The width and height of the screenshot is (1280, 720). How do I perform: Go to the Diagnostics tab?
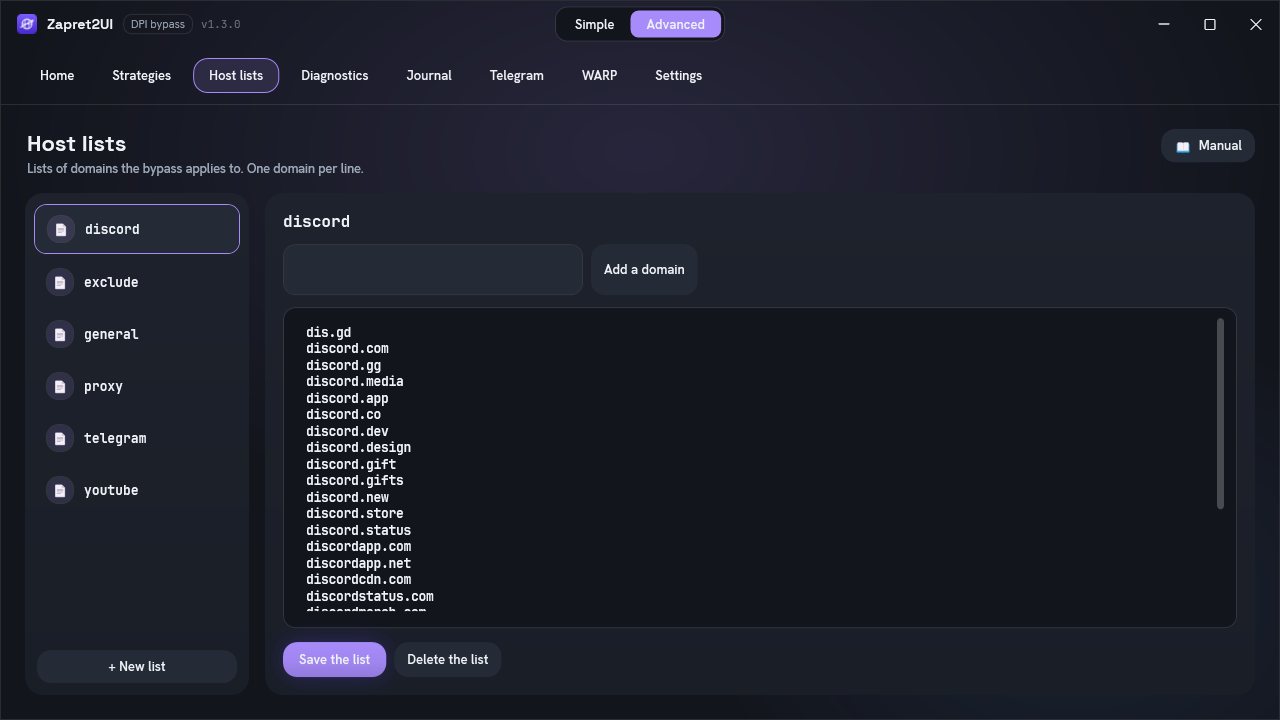coord(334,75)
